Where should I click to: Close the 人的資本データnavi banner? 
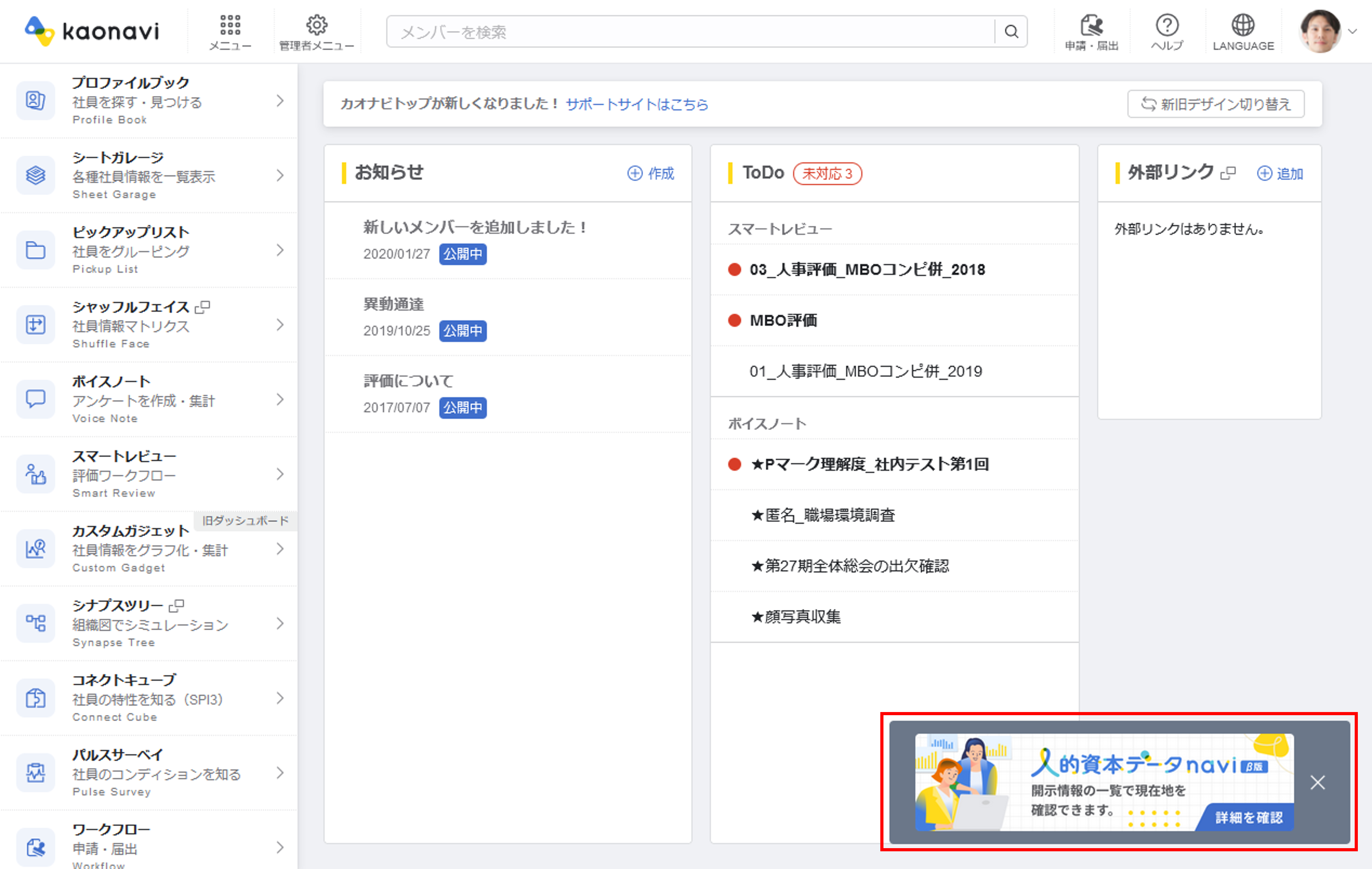pyautogui.click(x=1317, y=782)
